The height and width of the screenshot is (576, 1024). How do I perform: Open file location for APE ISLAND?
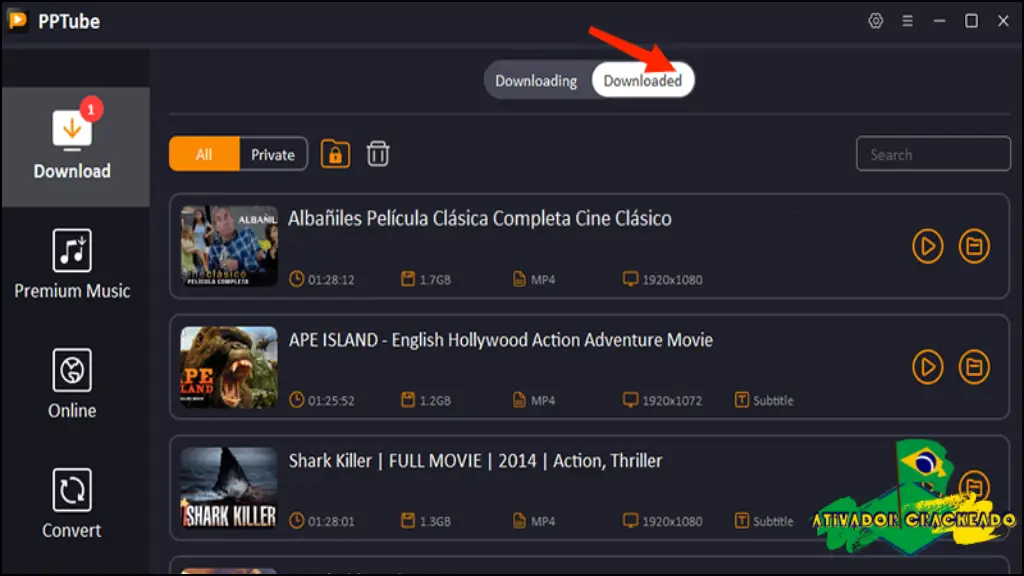pos(974,367)
